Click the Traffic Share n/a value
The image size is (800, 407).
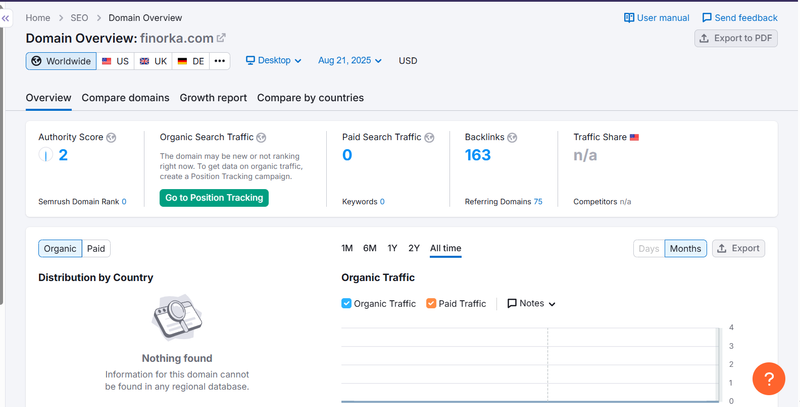click(585, 155)
